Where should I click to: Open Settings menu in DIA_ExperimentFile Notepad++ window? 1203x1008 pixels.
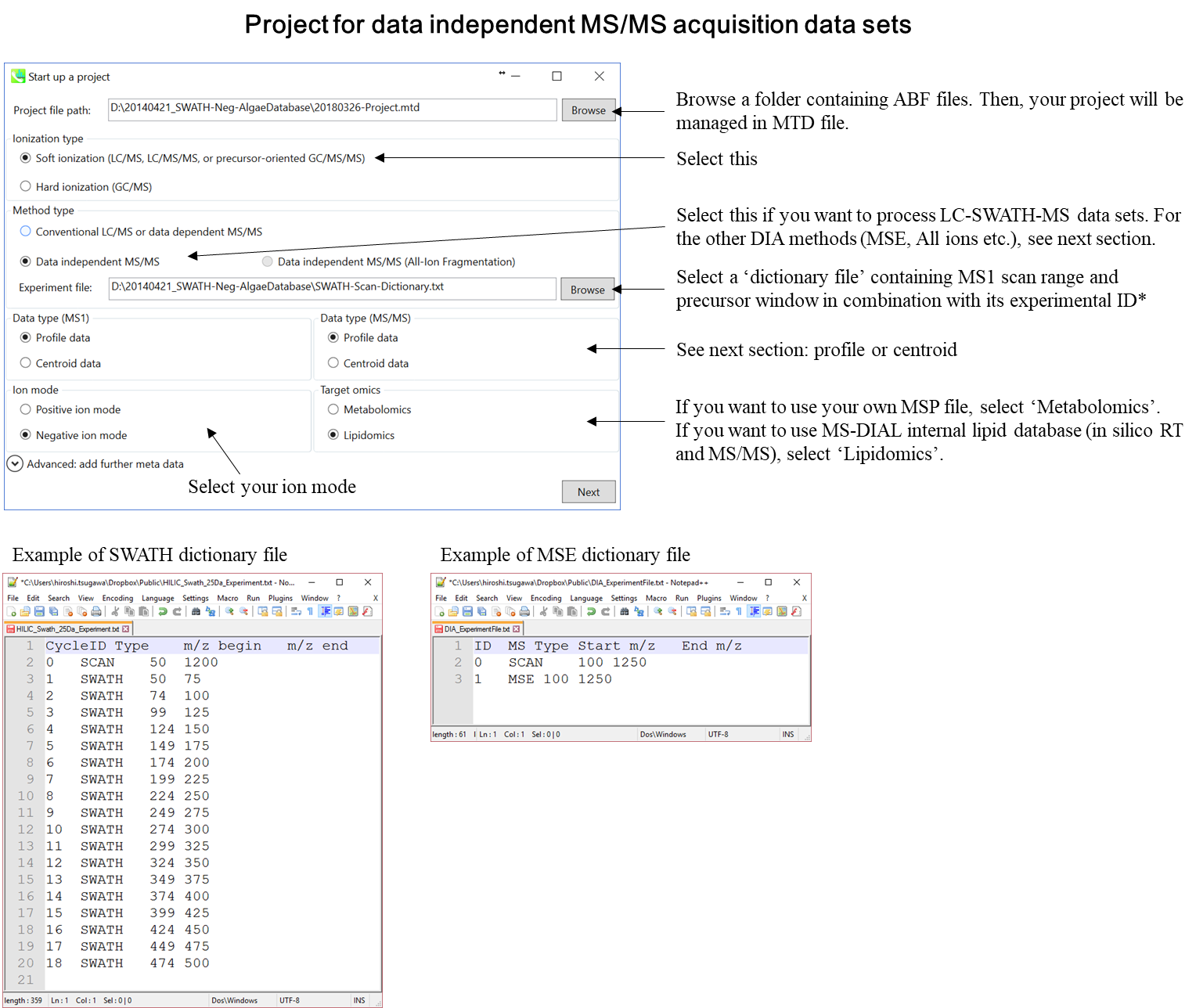(x=624, y=598)
